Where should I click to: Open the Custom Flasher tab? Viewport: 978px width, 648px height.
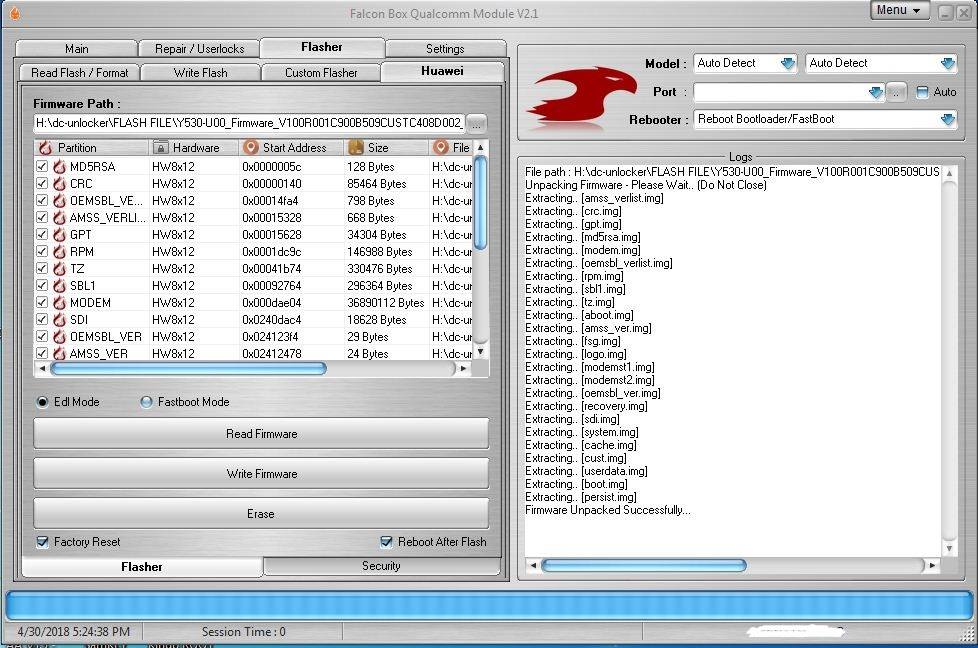(x=321, y=72)
